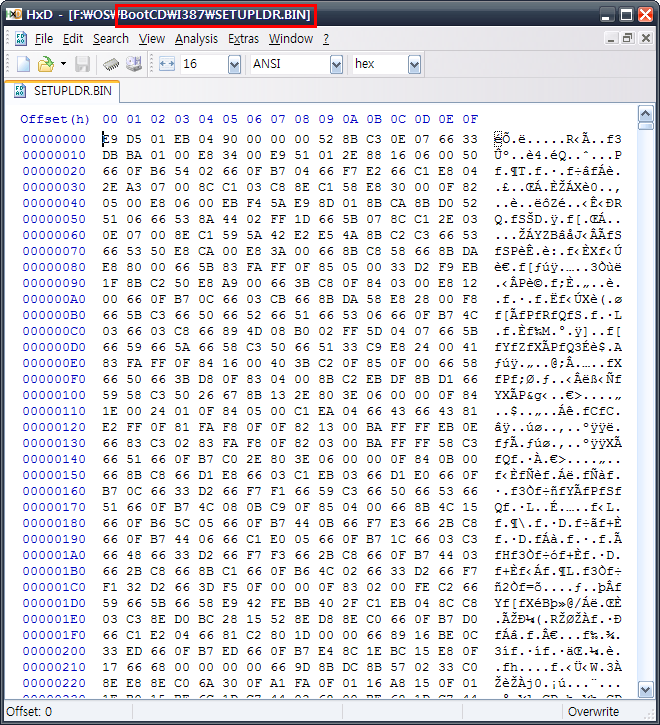Close the inner document window

click(646, 38)
